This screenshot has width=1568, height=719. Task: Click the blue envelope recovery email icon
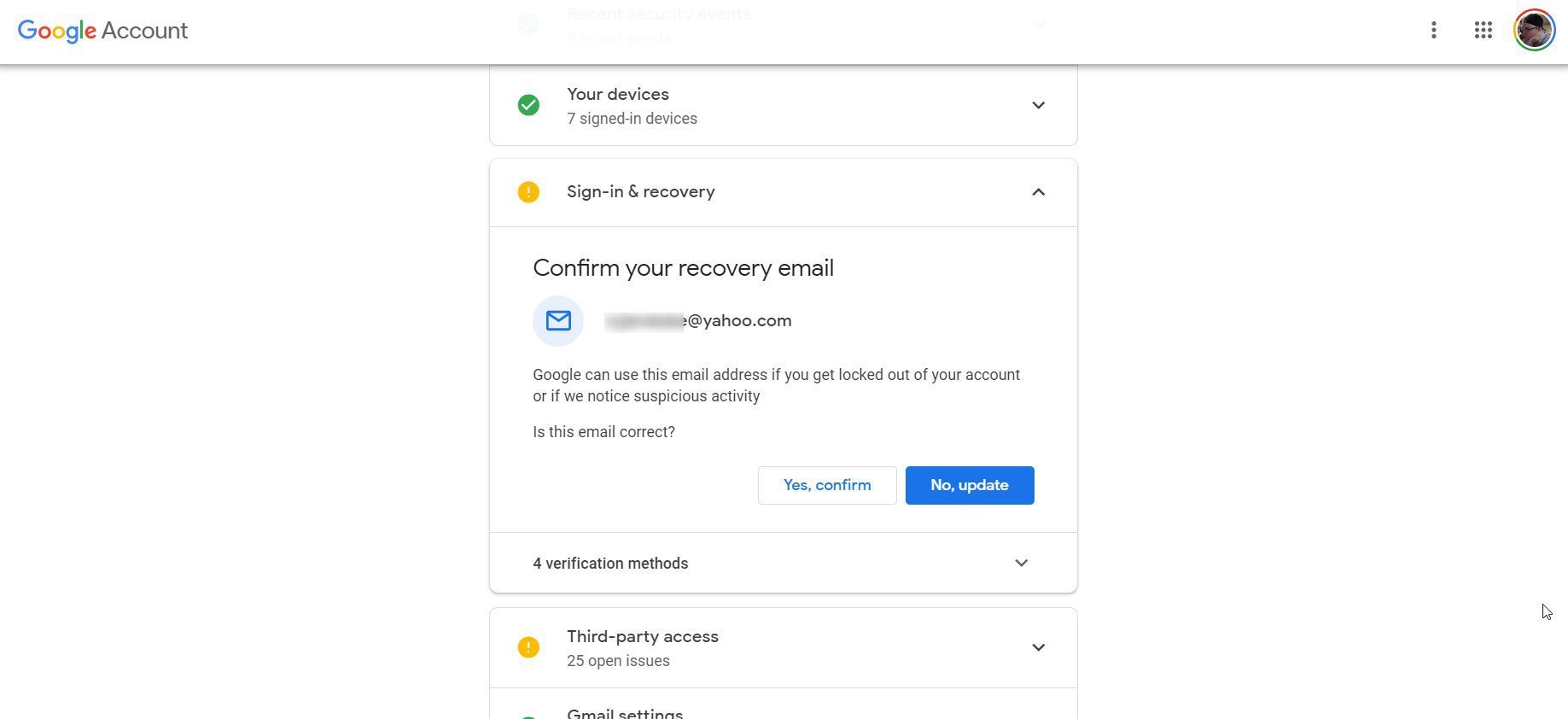click(558, 321)
